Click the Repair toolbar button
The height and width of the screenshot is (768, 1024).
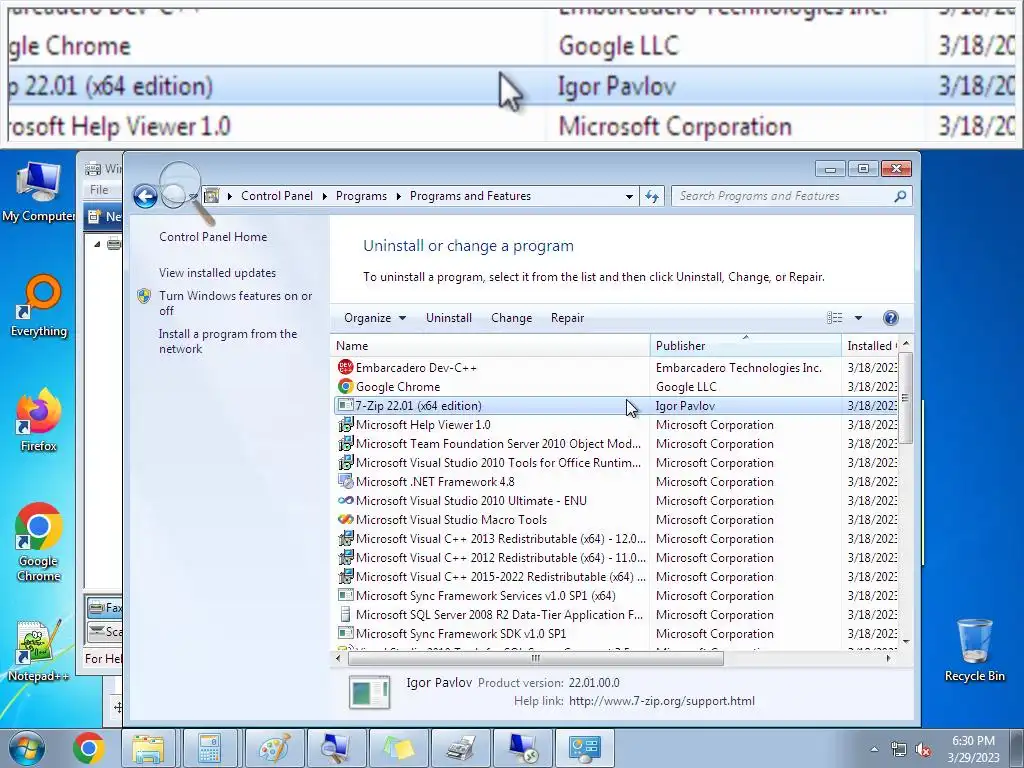click(x=568, y=318)
